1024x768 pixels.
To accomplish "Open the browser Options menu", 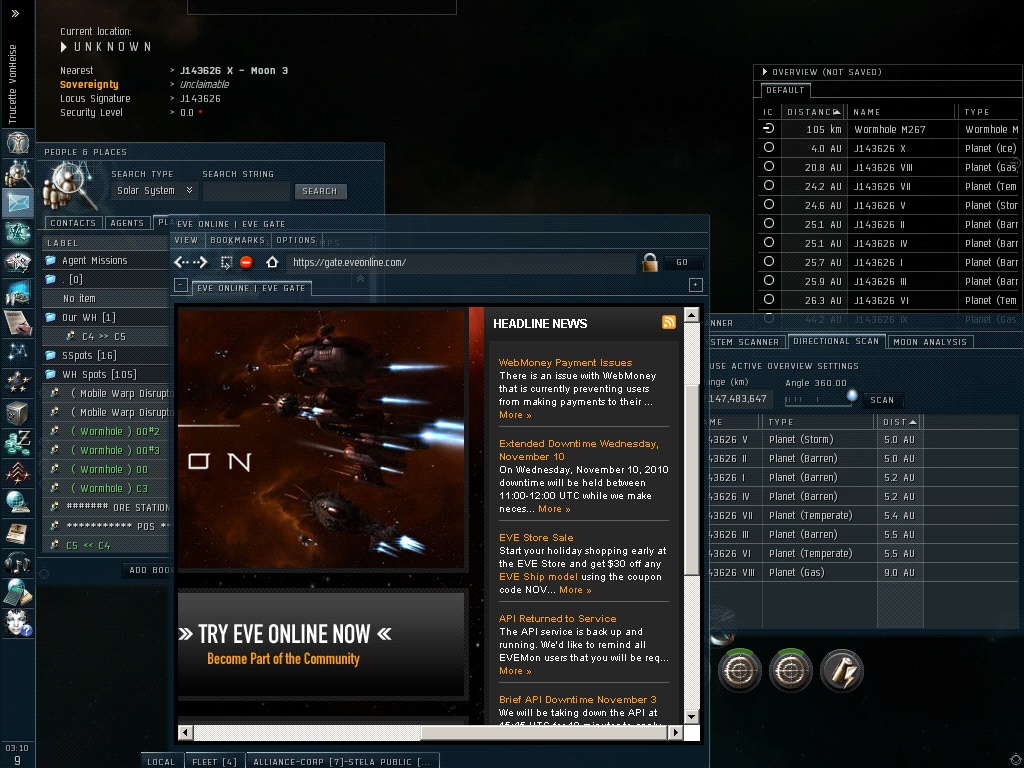I will pos(296,240).
